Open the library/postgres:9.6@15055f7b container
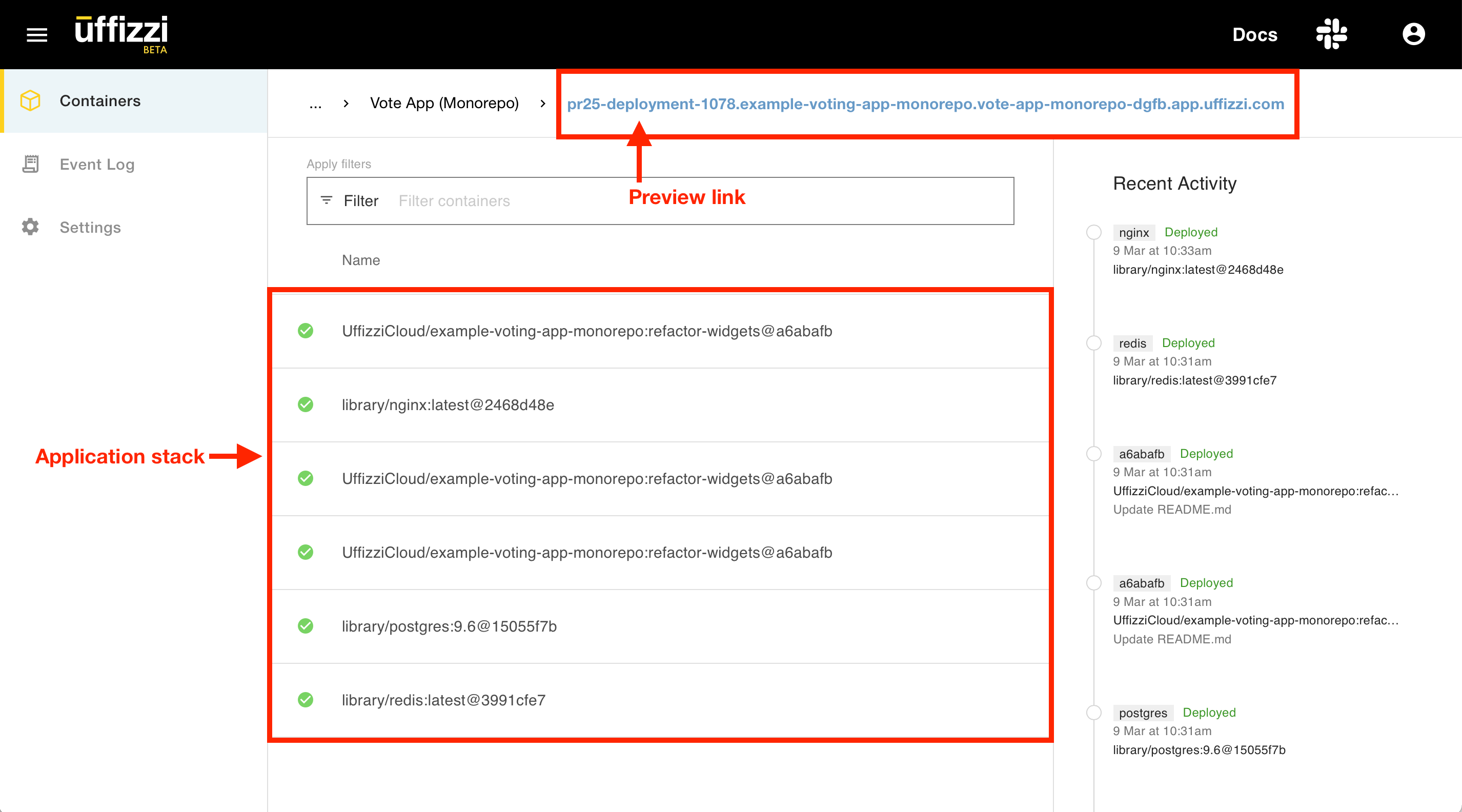The height and width of the screenshot is (812, 1462). [x=661, y=626]
